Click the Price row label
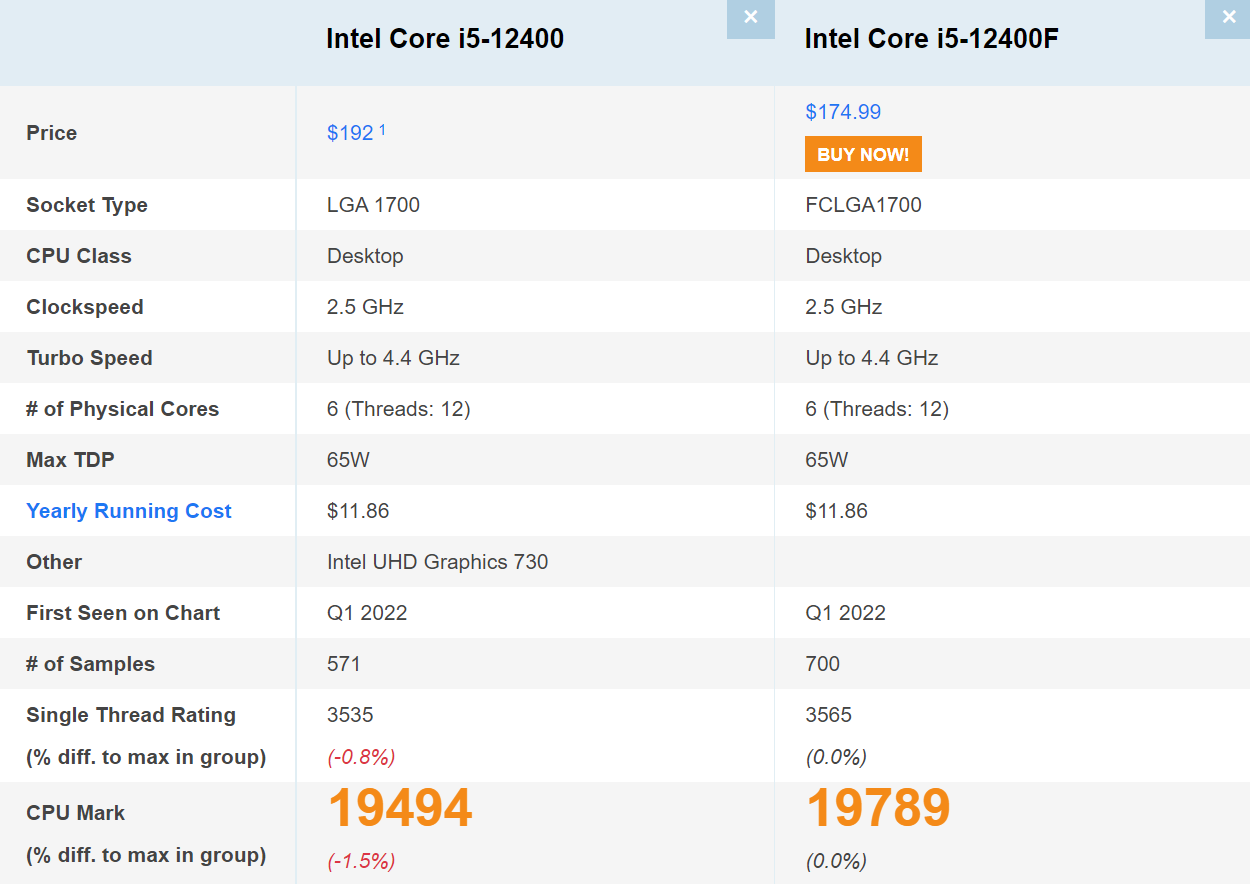The width and height of the screenshot is (1250, 884). click(52, 133)
